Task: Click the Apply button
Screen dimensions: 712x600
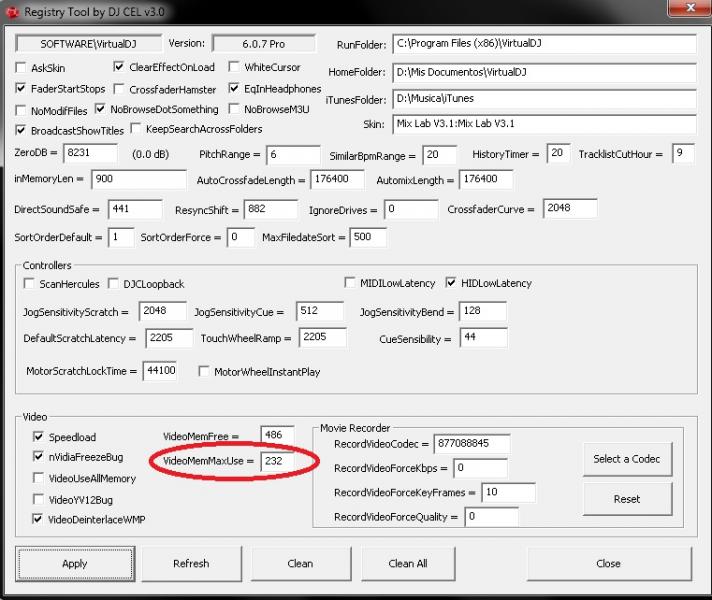Action: (x=75, y=564)
